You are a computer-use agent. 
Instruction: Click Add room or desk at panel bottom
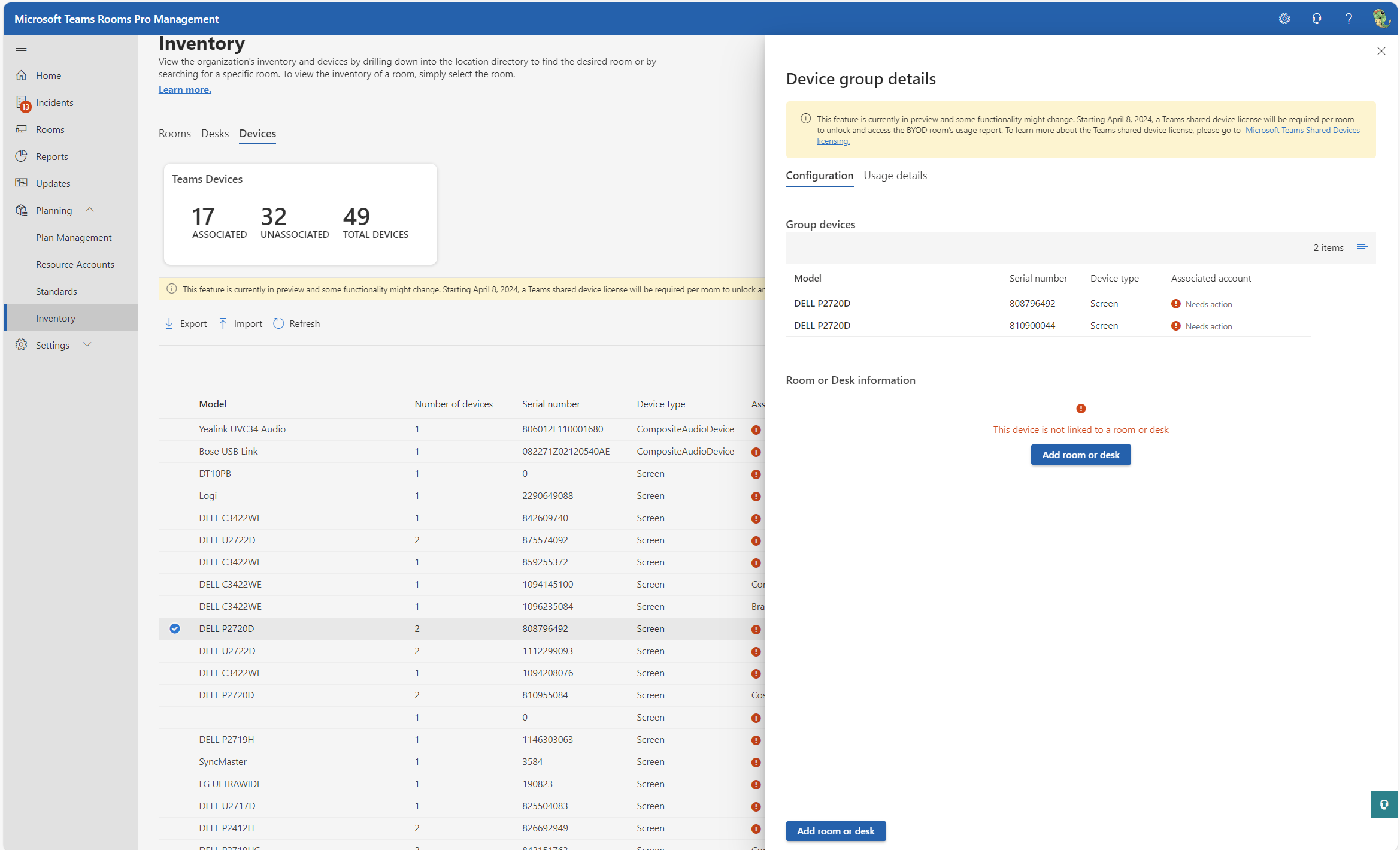click(x=835, y=831)
